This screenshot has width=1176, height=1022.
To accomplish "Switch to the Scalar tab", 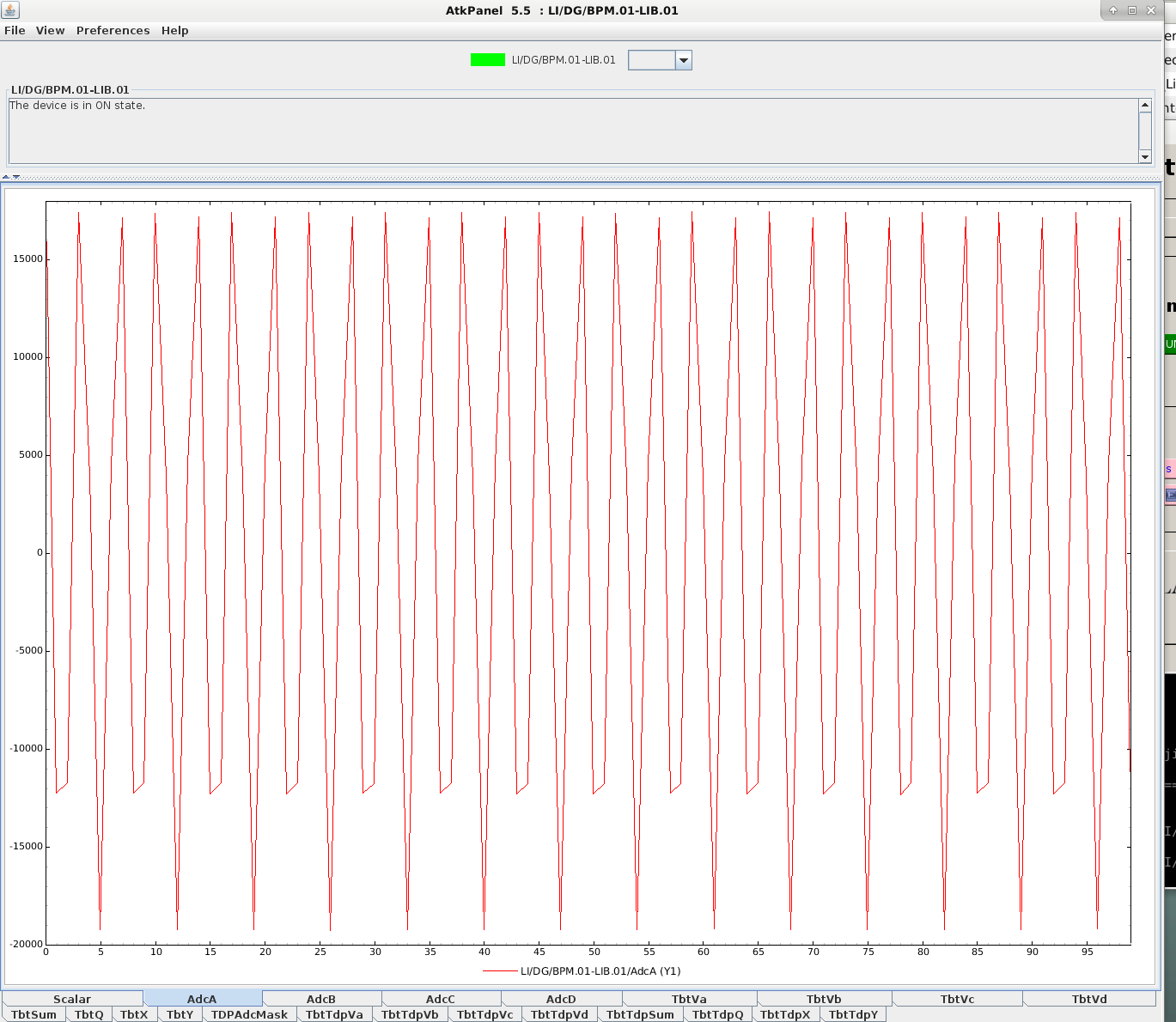I will click(x=72, y=999).
